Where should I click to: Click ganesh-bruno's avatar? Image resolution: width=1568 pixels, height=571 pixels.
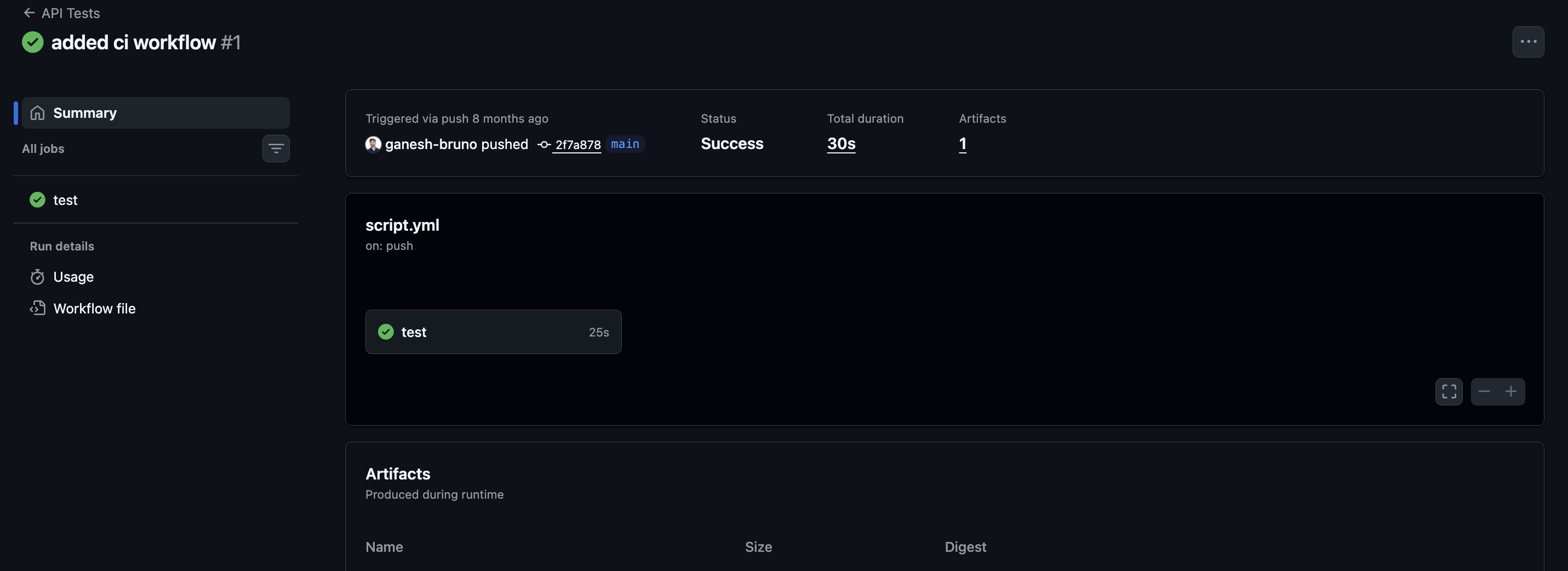(373, 144)
